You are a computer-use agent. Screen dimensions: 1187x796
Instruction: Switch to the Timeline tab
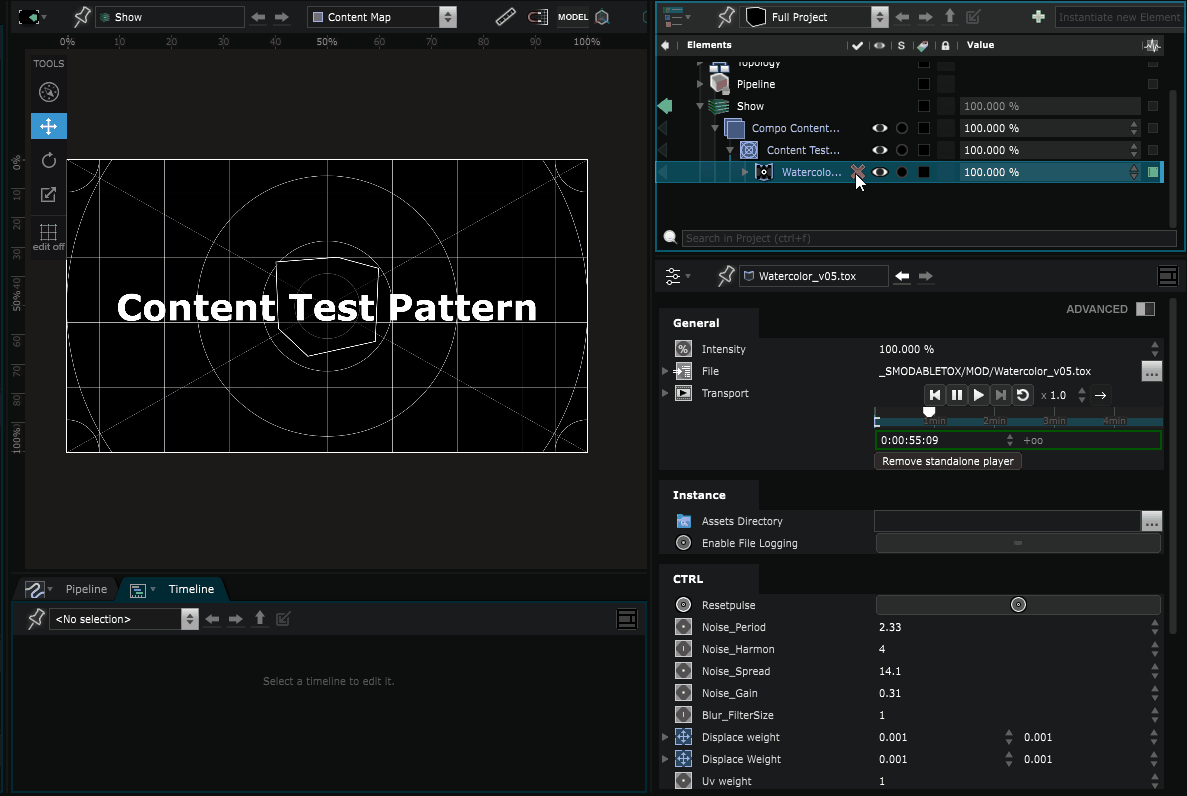tap(191, 589)
